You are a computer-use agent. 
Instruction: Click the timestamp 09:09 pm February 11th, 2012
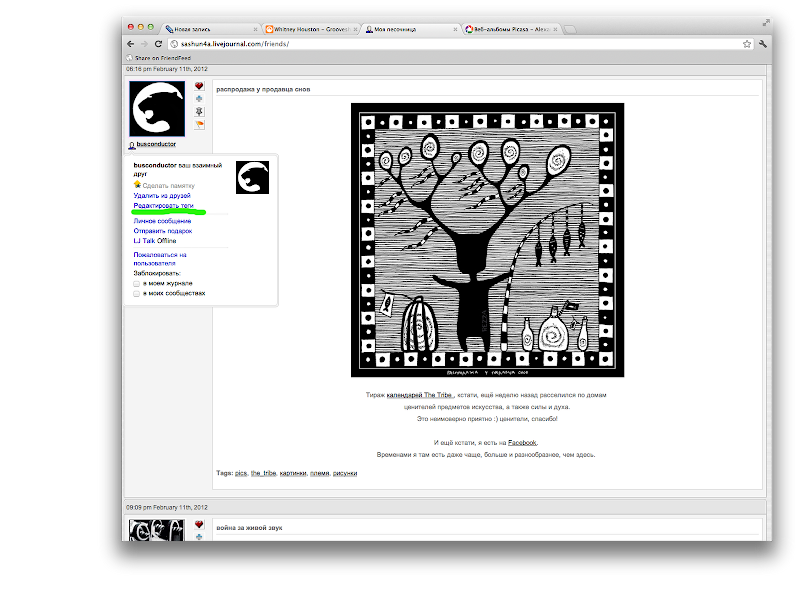click(167, 508)
